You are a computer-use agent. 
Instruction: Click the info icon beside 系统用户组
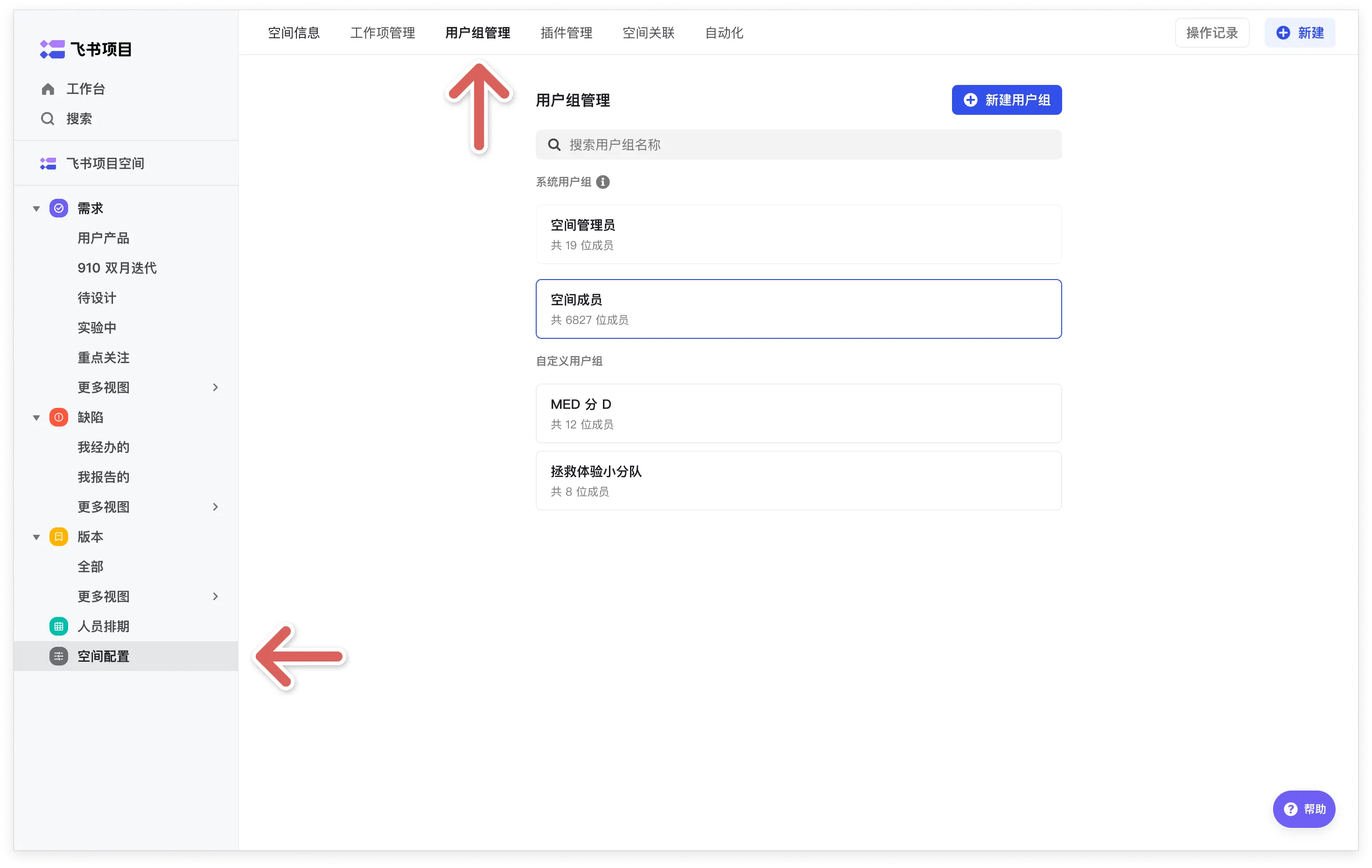(x=603, y=182)
